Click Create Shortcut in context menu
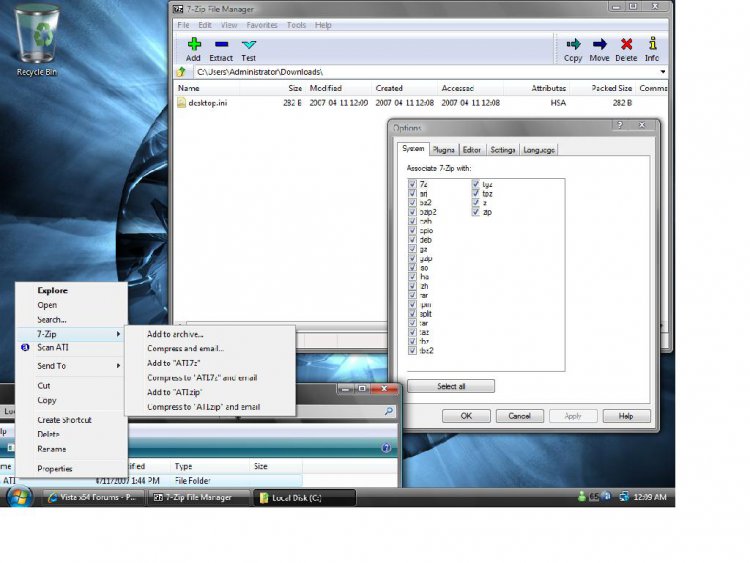 click(65, 420)
